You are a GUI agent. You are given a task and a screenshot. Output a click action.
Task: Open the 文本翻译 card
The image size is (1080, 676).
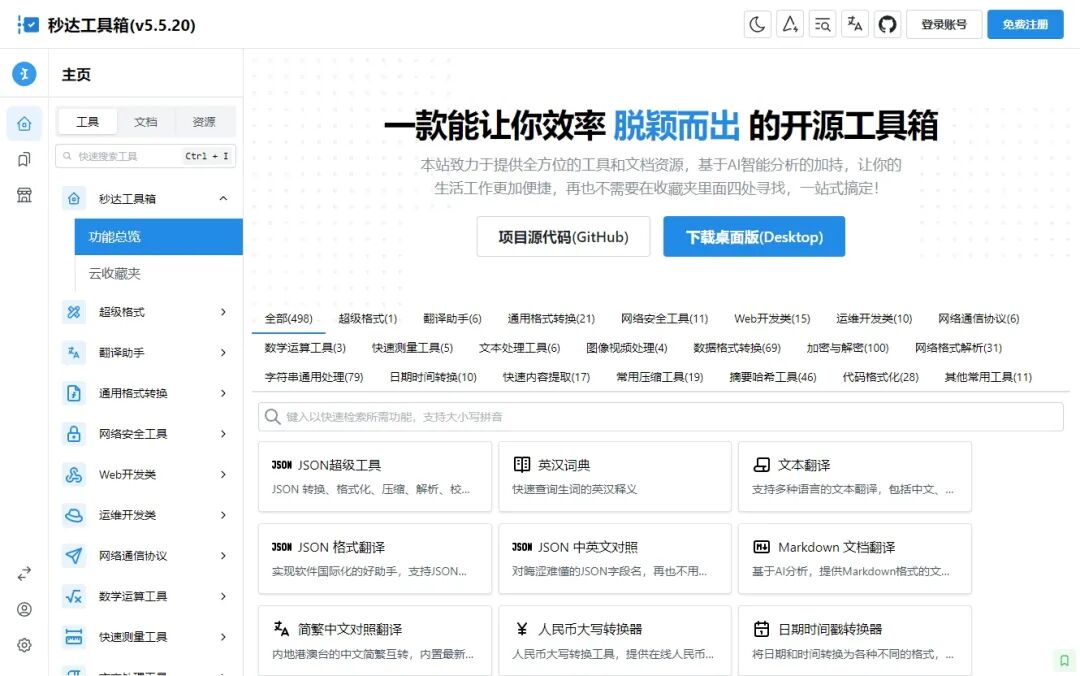click(x=855, y=476)
